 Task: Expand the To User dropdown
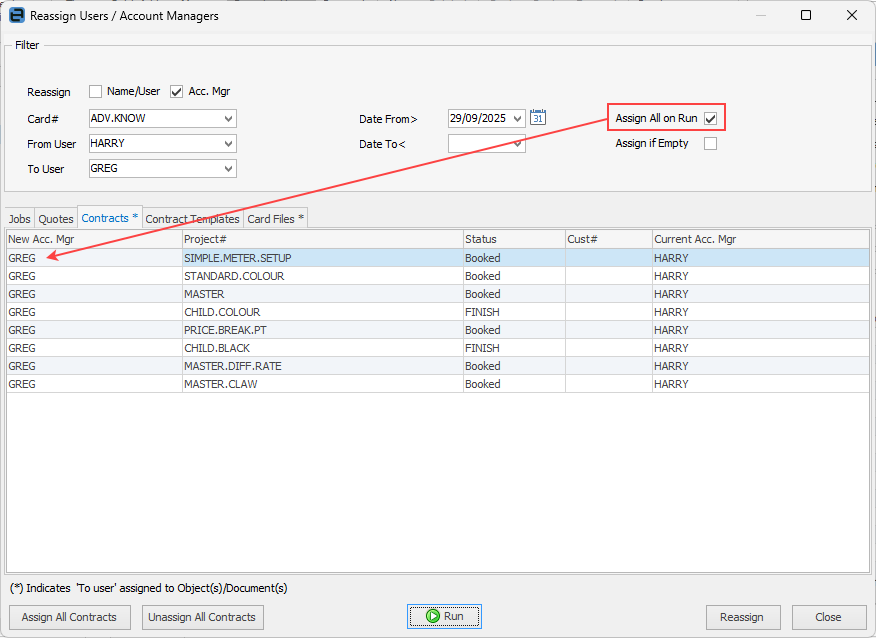(229, 169)
